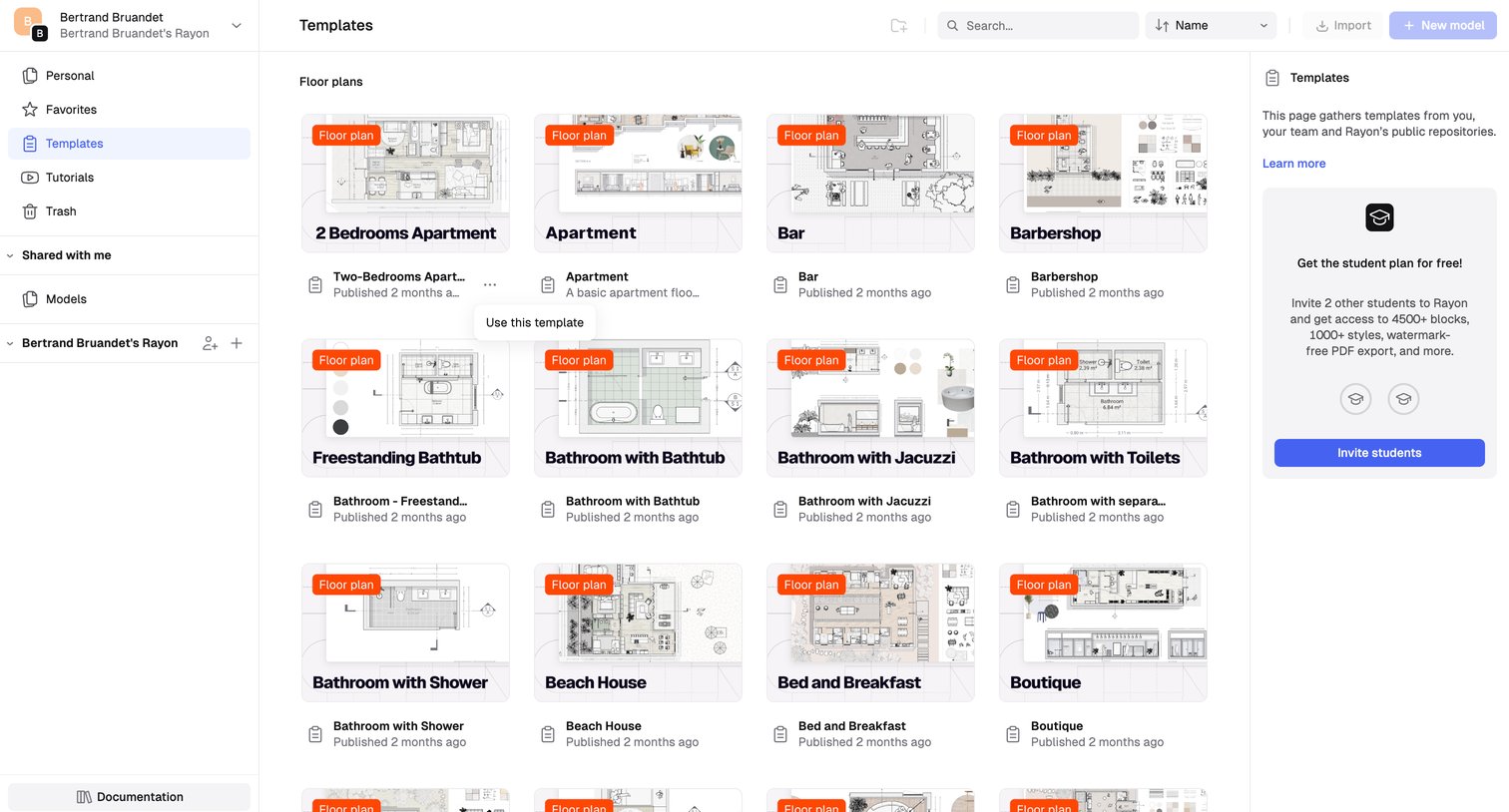Viewport: 1509px width, 812px height.
Task: Click the template icon next to Apartment
Action: 548,285
